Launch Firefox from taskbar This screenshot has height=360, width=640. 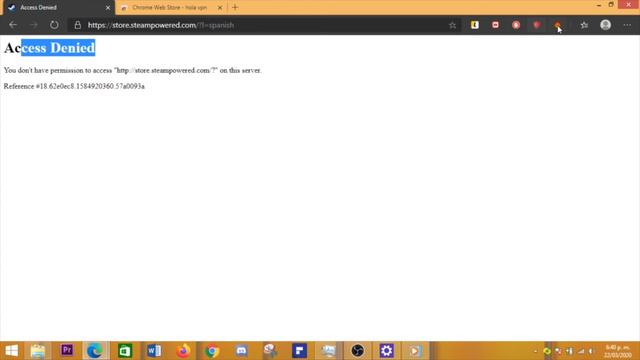click(x=183, y=351)
